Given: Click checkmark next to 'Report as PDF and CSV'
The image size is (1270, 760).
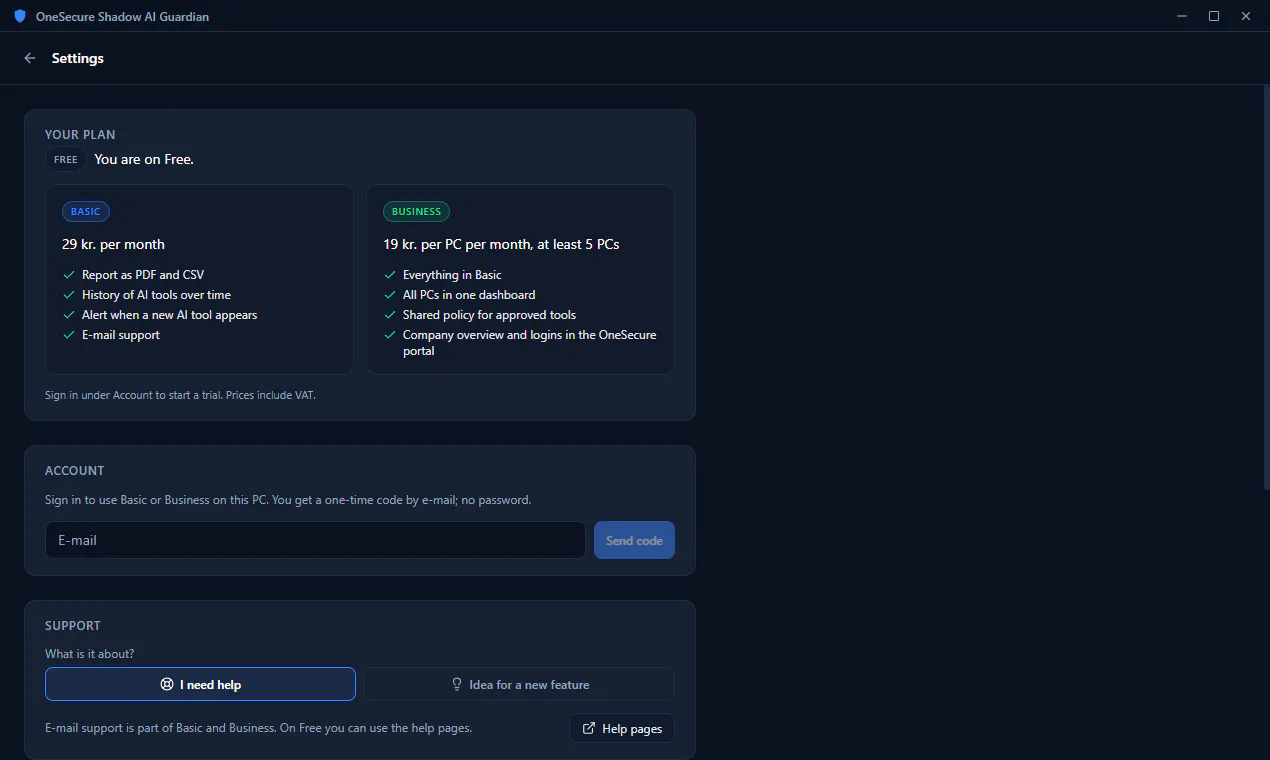Looking at the screenshot, I should [69, 275].
